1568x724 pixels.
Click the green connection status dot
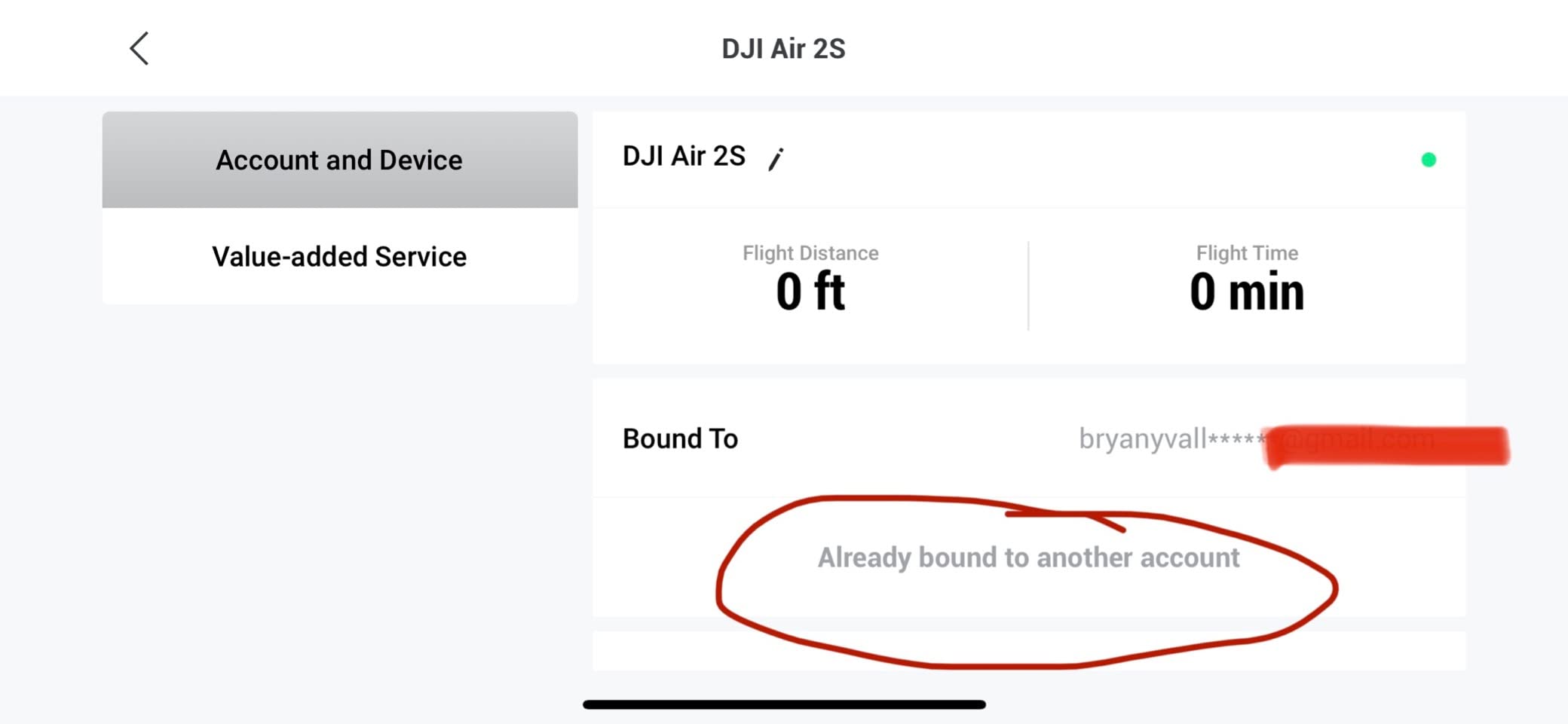click(1428, 160)
